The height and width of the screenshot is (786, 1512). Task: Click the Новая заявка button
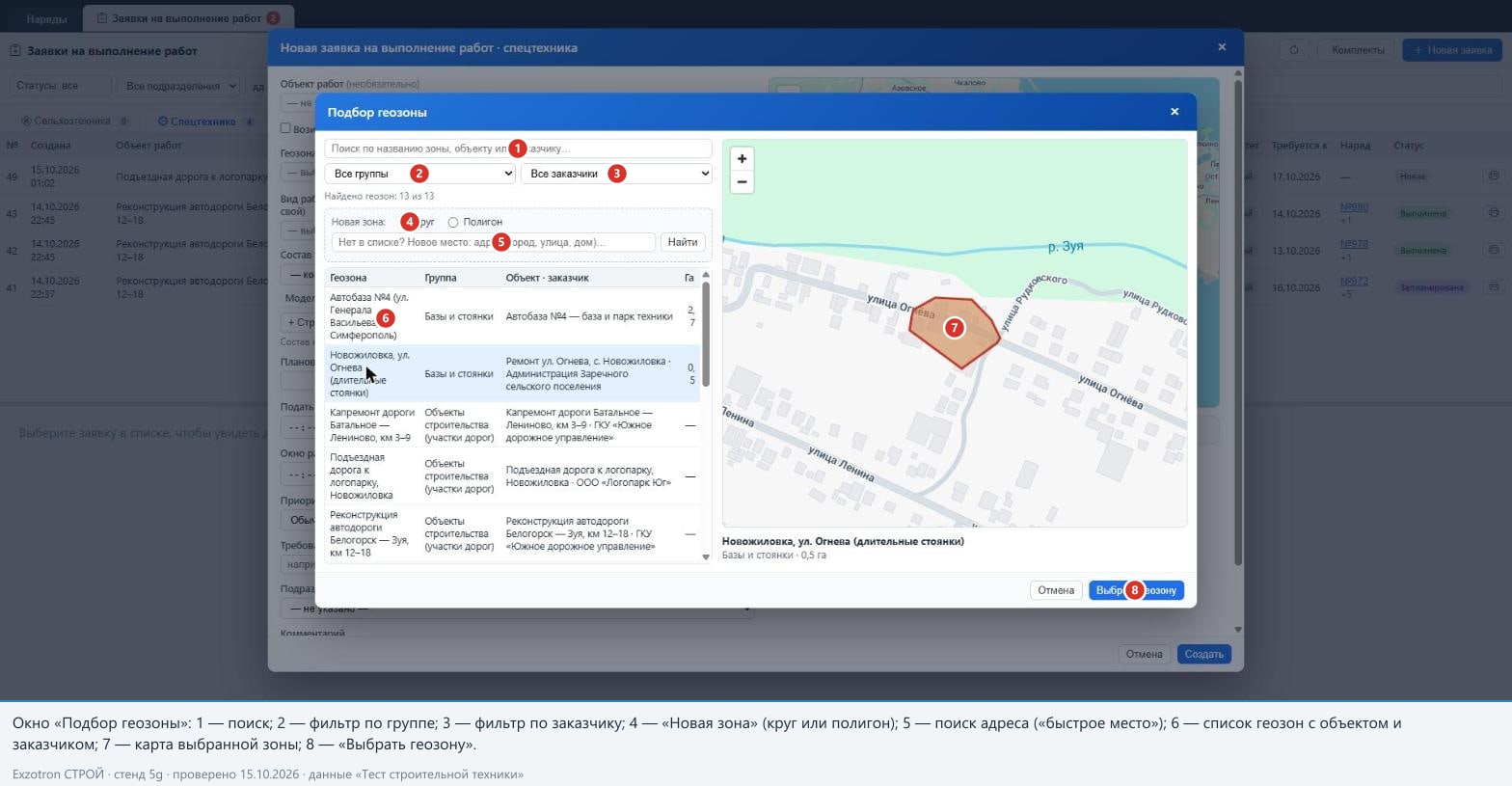point(1451,50)
